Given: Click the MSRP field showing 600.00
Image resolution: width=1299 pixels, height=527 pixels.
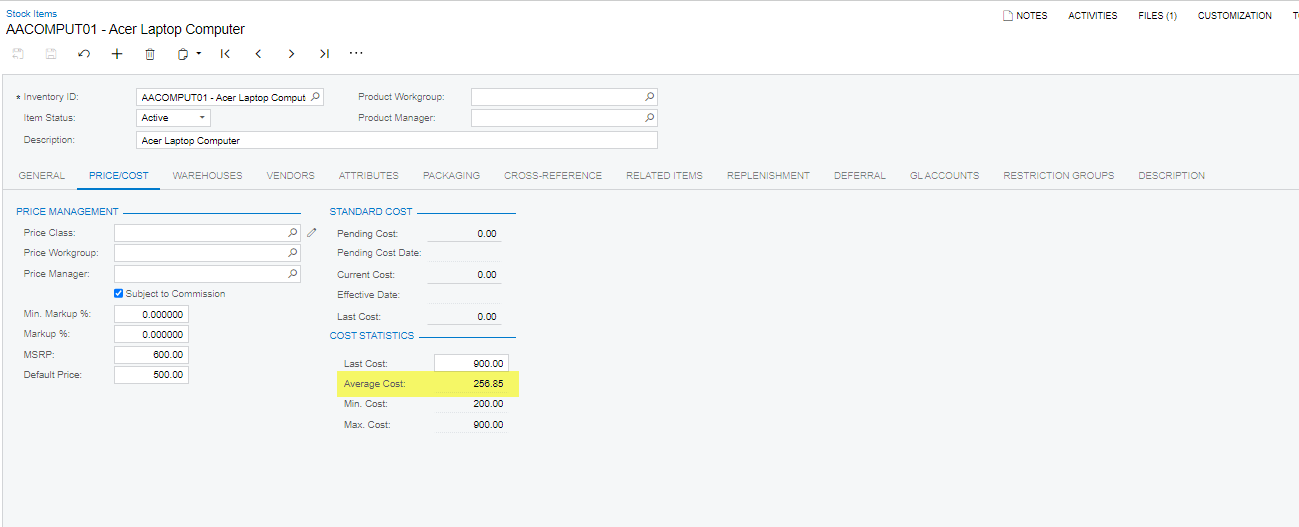Looking at the screenshot, I should point(151,354).
